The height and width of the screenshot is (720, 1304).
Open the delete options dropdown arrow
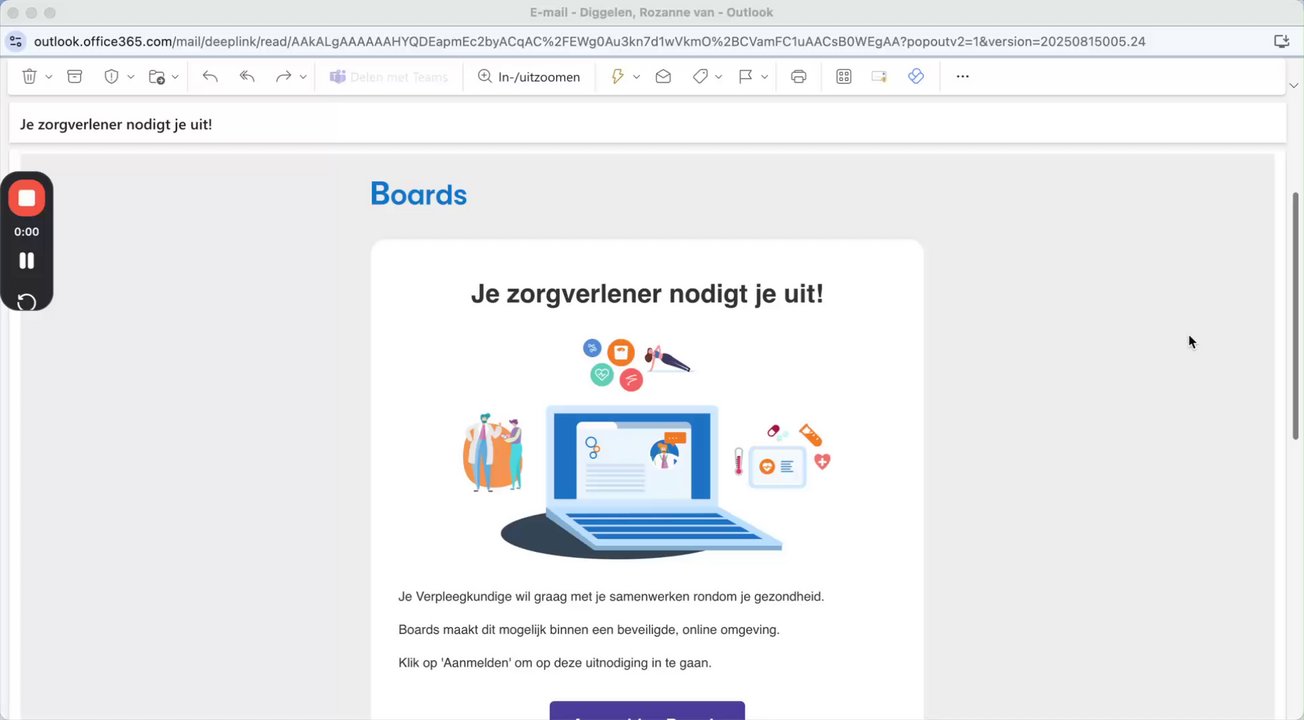[47, 77]
